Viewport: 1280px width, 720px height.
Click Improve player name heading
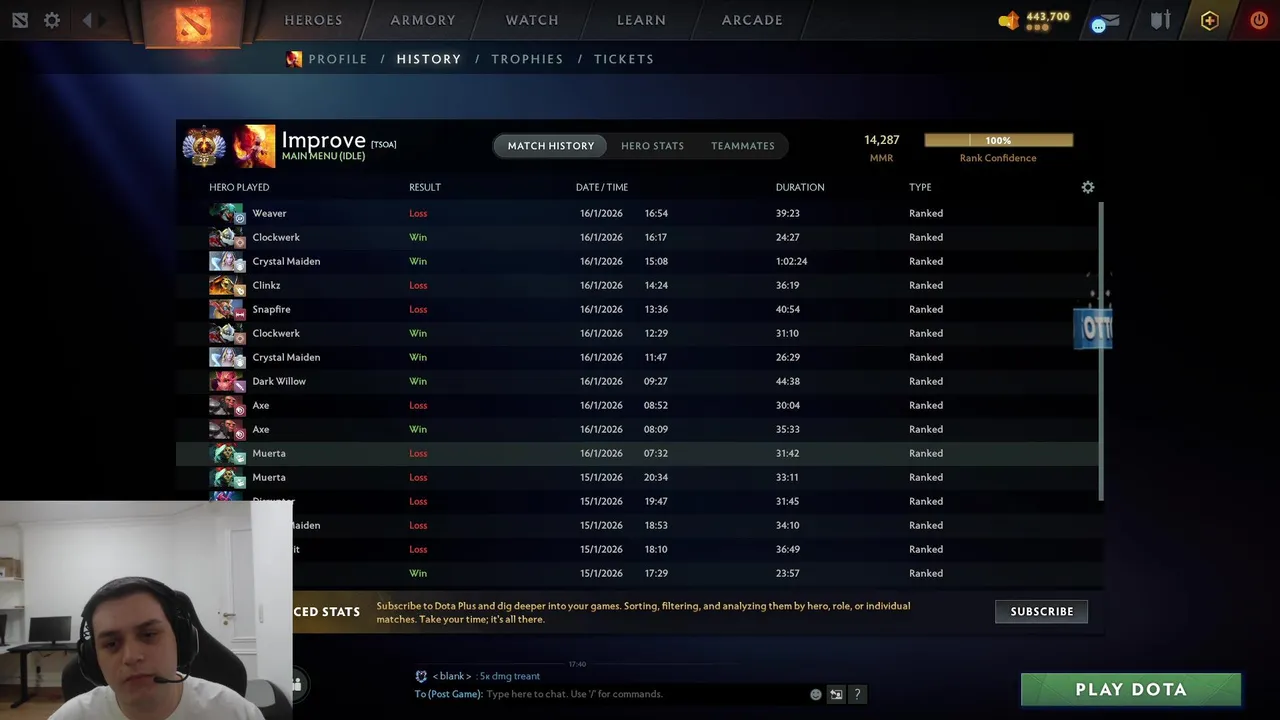(x=323, y=140)
